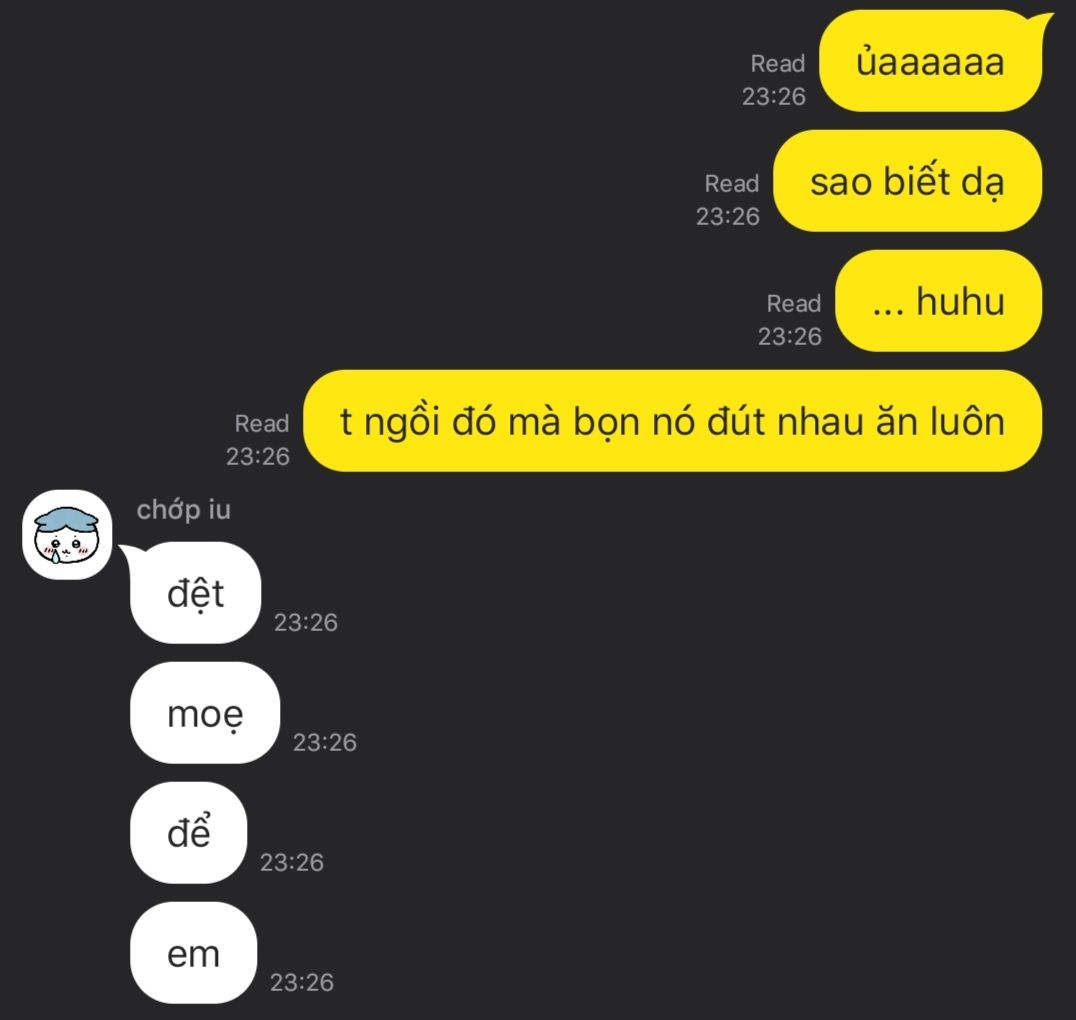Select the ủaaaaaa message bubble

pos(931,61)
